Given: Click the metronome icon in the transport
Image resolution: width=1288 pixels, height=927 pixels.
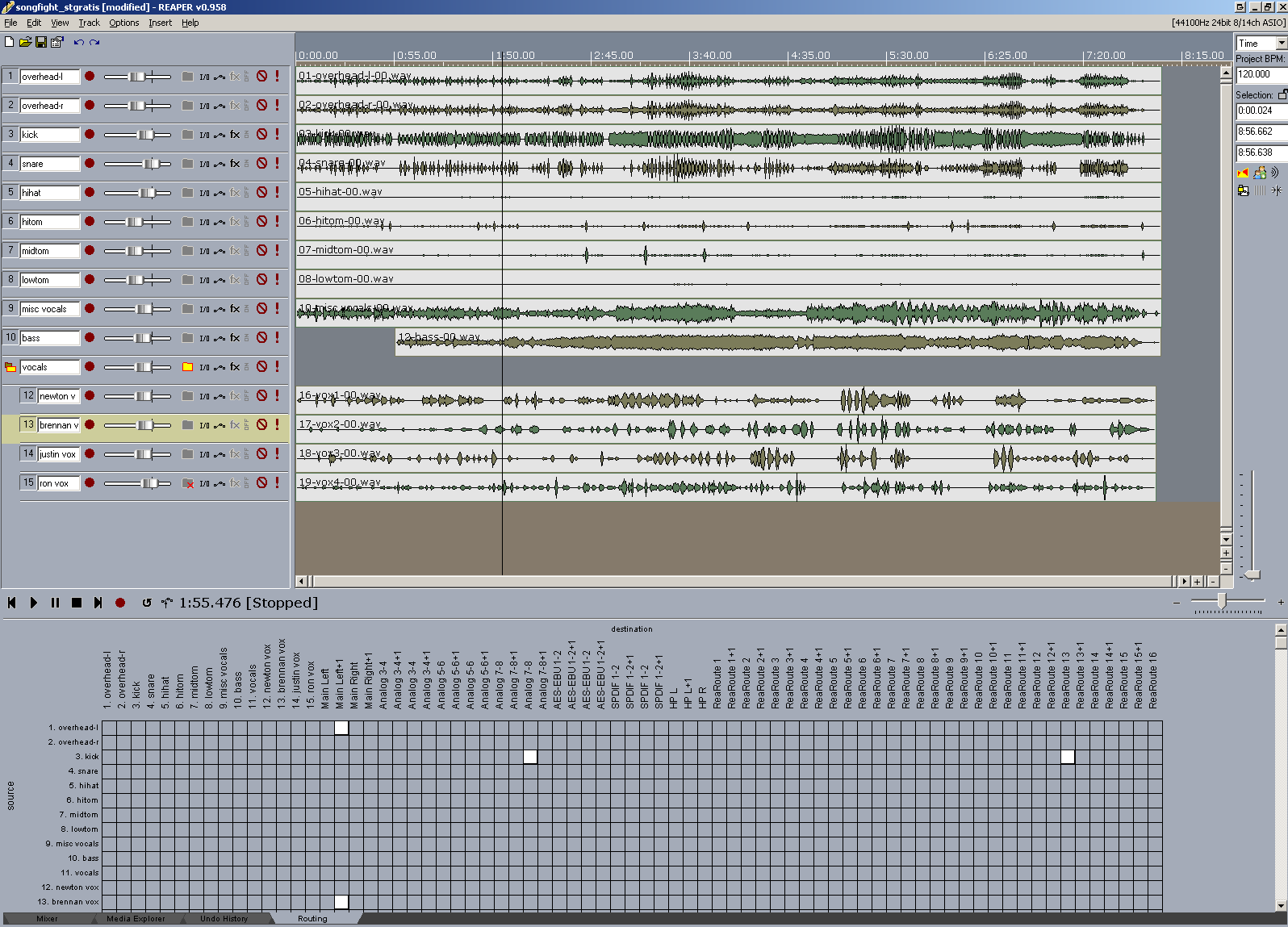Looking at the screenshot, I should click(x=167, y=603).
